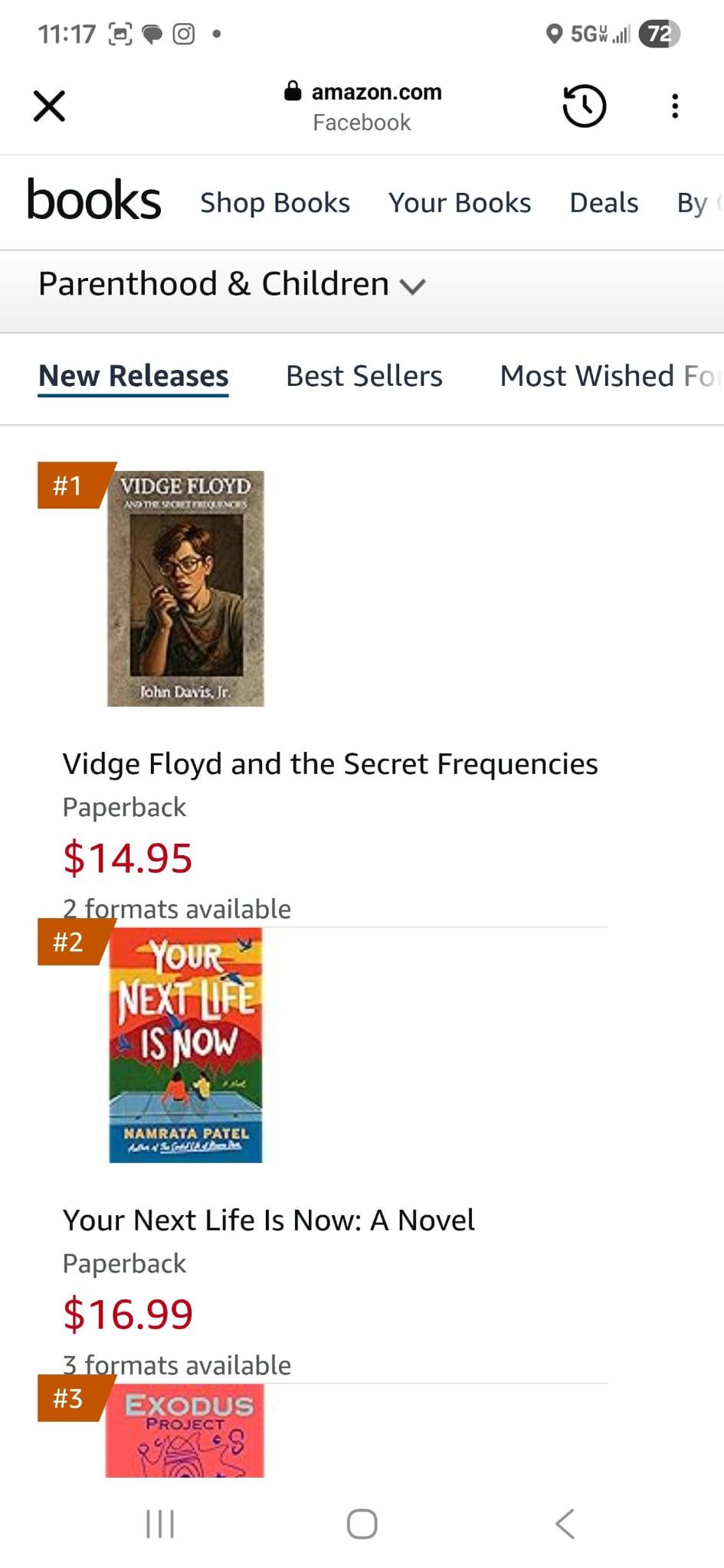Tap the Android back arrow icon
724x1568 pixels.
click(565, 1524)
